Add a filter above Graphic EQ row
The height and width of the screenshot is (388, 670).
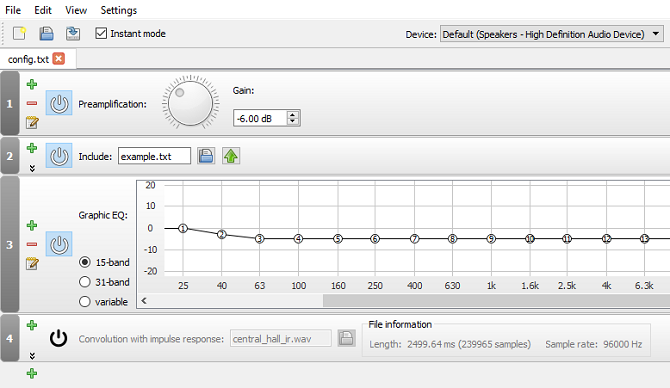[32, 225]
